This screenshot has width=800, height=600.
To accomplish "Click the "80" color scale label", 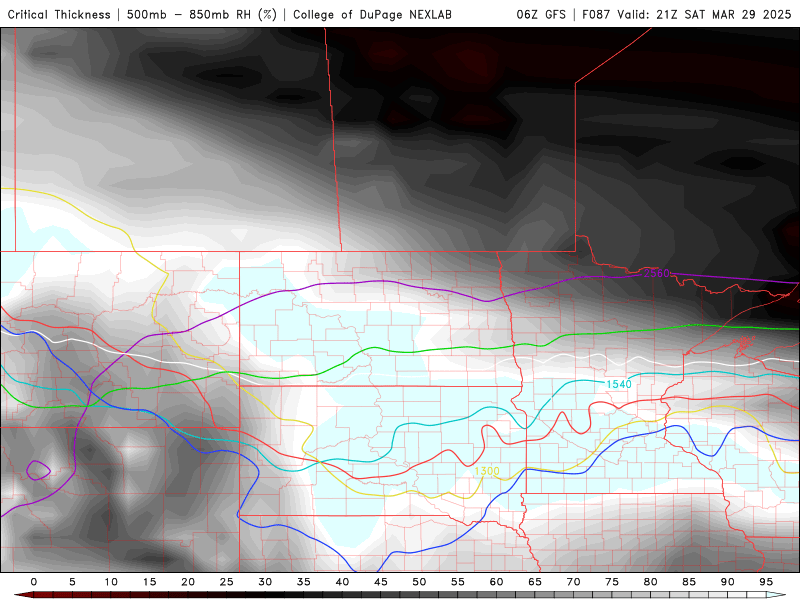I will point(651,582).
